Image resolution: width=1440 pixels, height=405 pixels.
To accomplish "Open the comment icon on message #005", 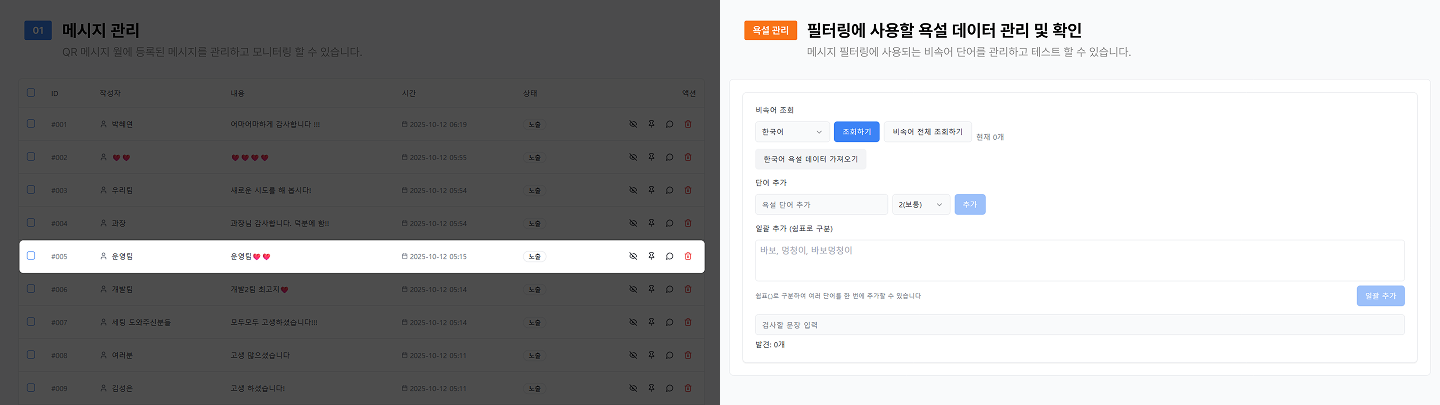I will tap(669, 256).
